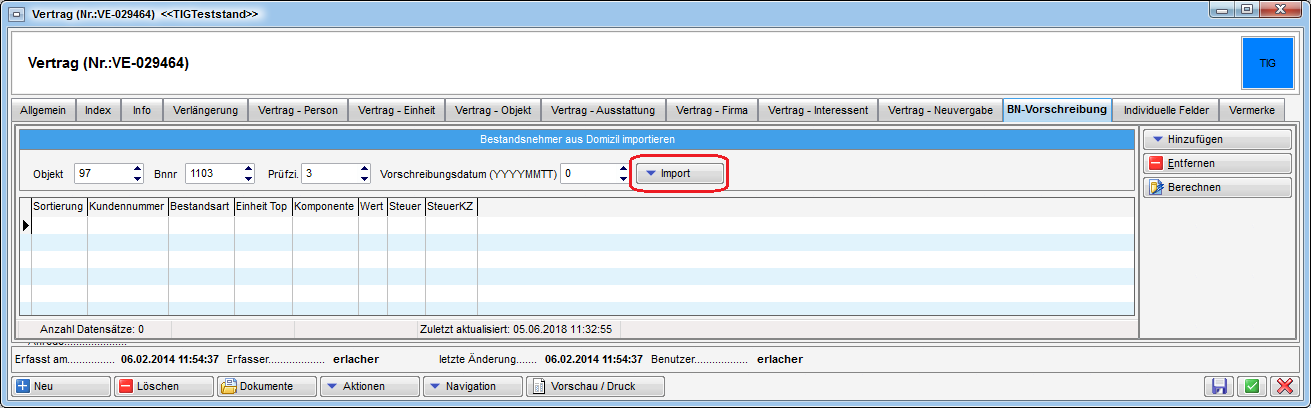The height and width of the screenshot is (408, 1311).
Task: Decrease the Objekt value with down arrow
Action: 138,178
